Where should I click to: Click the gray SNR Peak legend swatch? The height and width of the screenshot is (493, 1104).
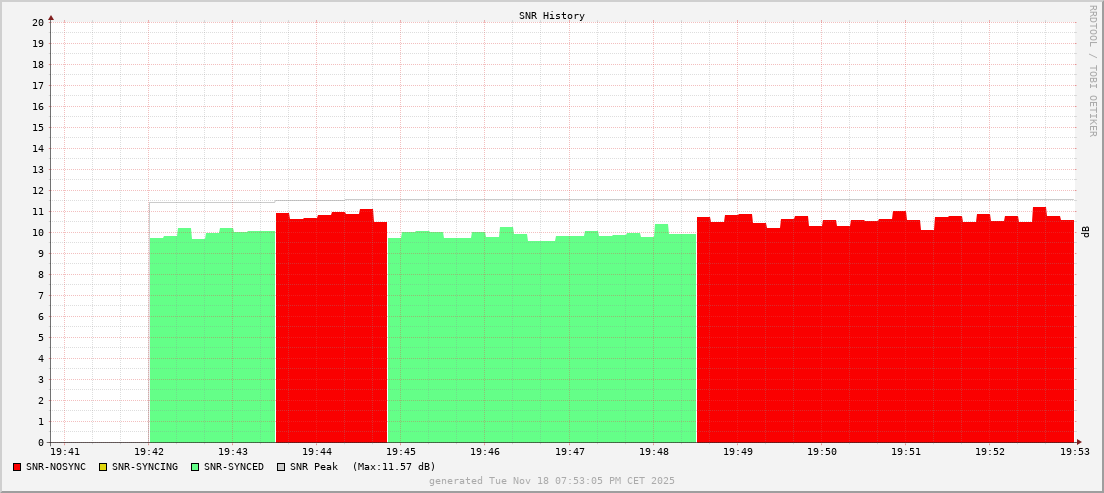click(x=281, y=467)
